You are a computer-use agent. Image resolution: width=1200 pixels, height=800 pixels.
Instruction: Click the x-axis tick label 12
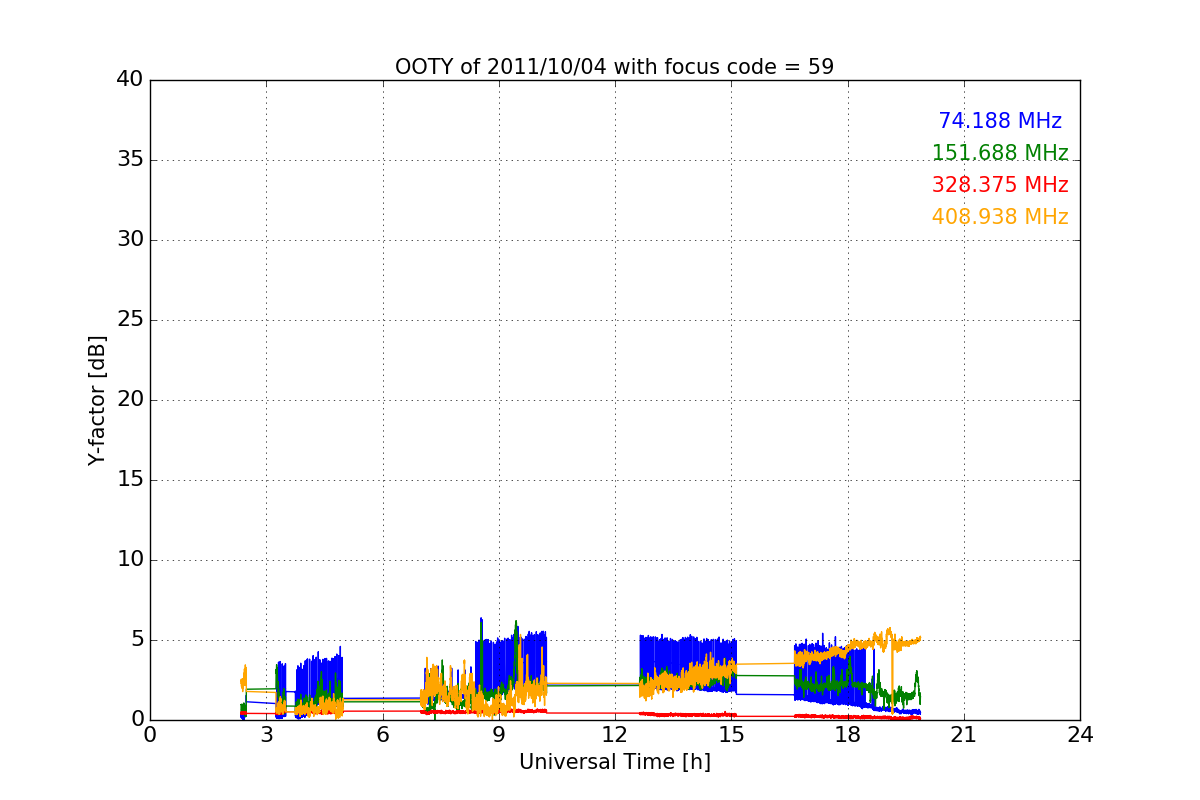[615, 734]
